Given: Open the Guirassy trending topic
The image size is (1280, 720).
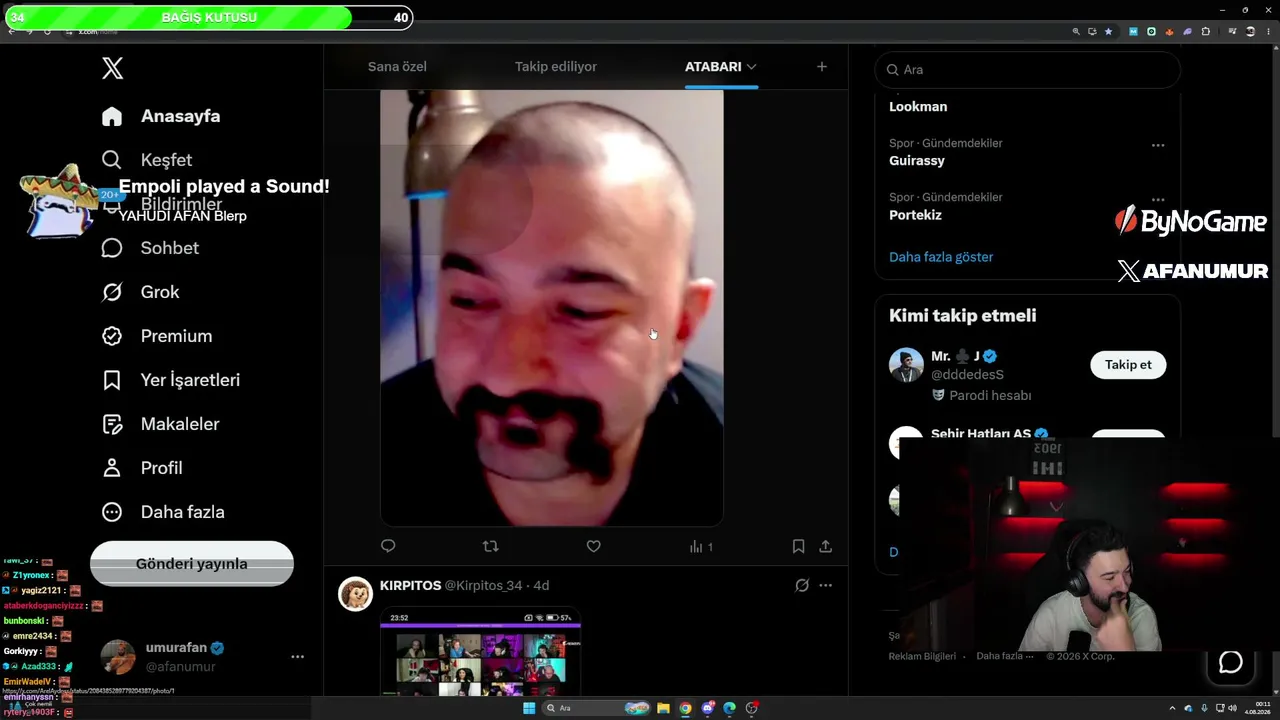Looking at the screenshot, I should (x=917, y=160).
